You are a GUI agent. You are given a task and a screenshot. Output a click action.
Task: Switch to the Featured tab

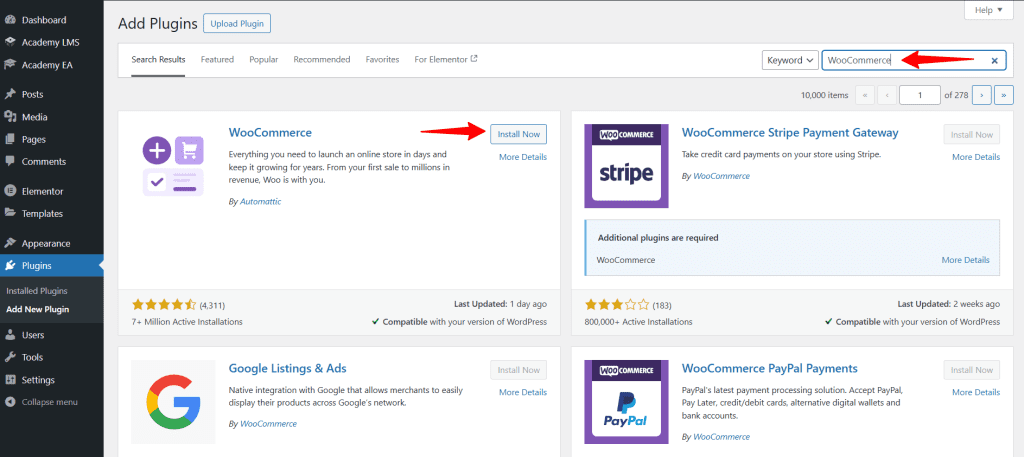click(x=217, y=59)
